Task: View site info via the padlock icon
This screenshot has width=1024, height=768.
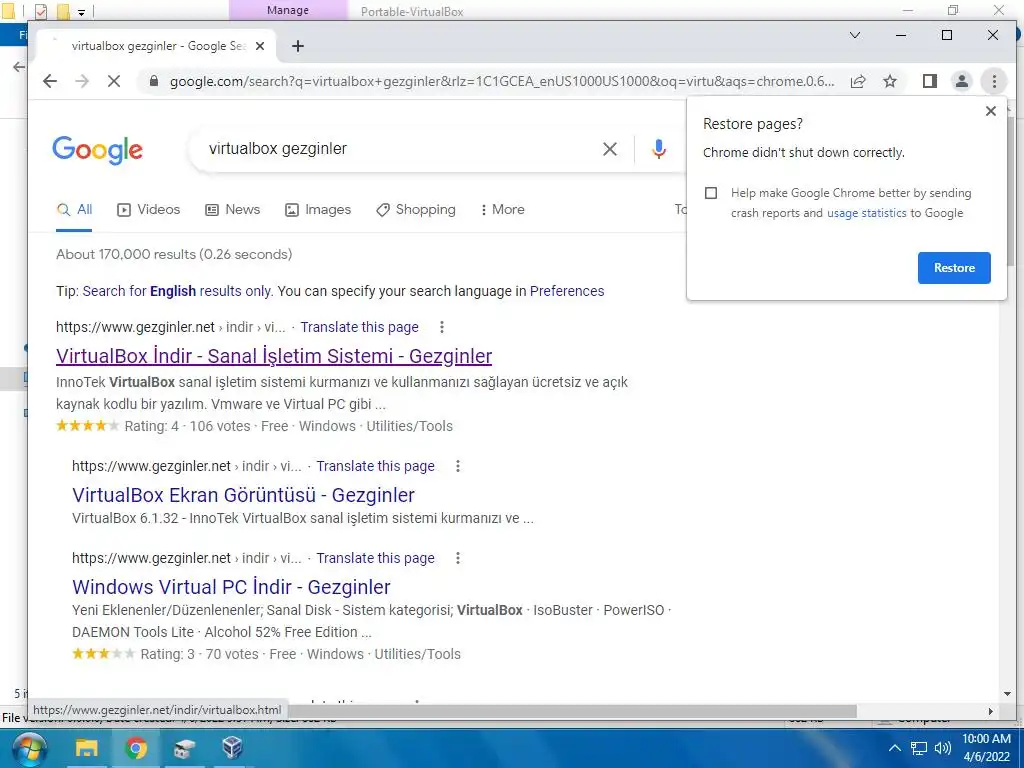Action: click(153, 81)
